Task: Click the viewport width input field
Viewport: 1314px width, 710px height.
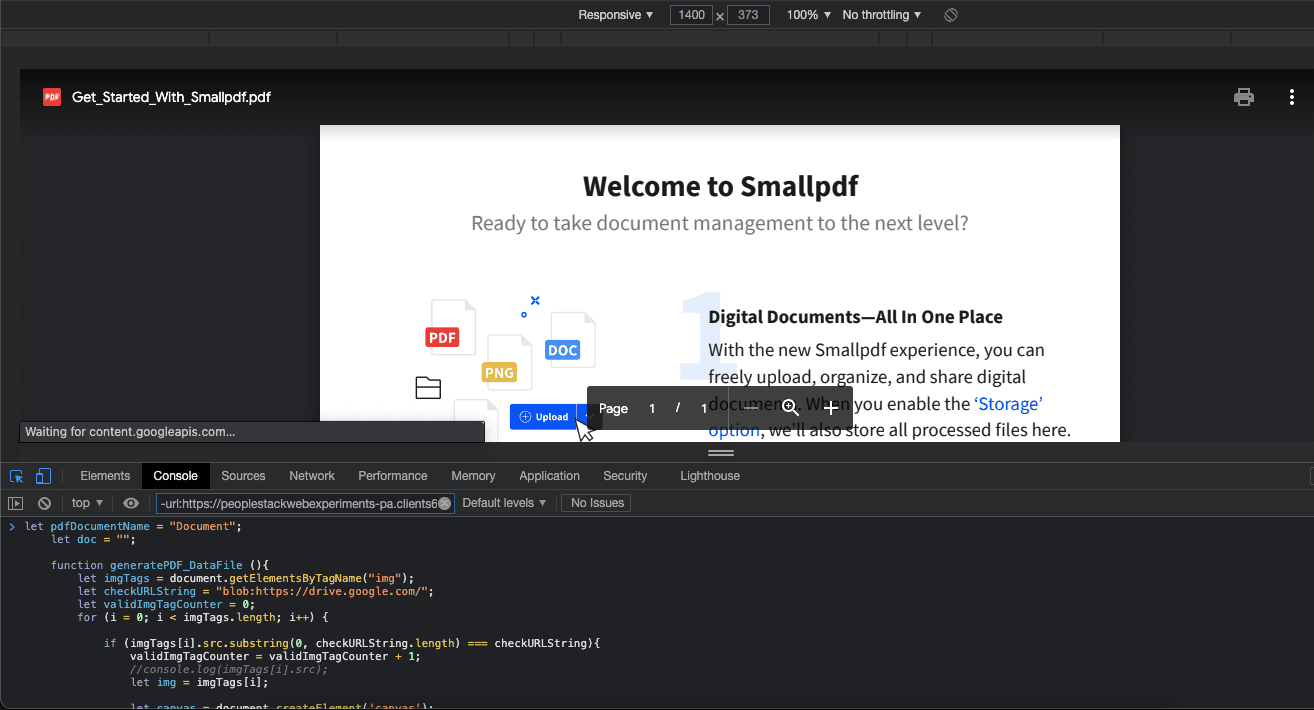Action: [690, 15]
